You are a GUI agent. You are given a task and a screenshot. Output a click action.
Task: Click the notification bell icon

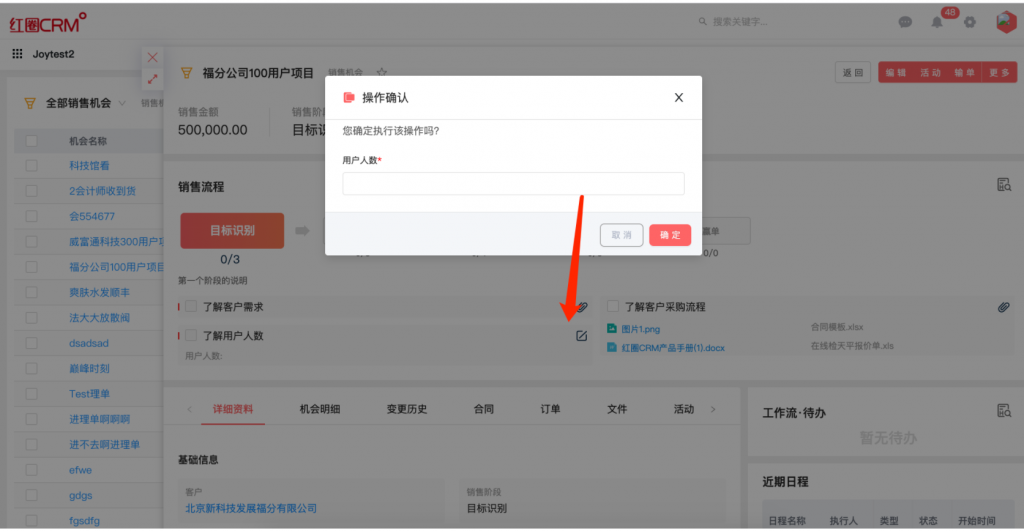pos(937,23)
